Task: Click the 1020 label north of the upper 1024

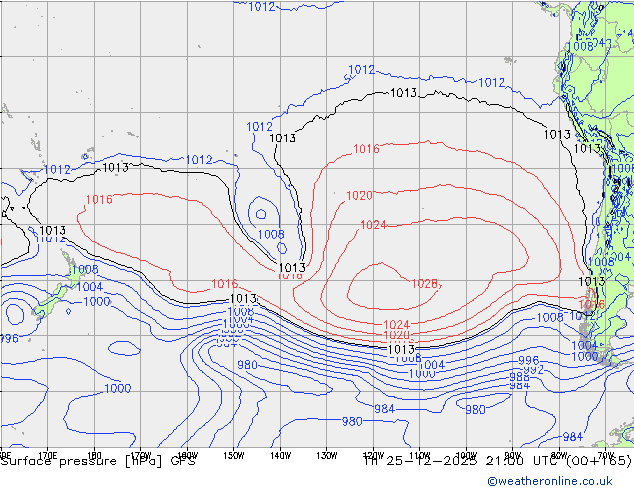Action: (359, 196)
